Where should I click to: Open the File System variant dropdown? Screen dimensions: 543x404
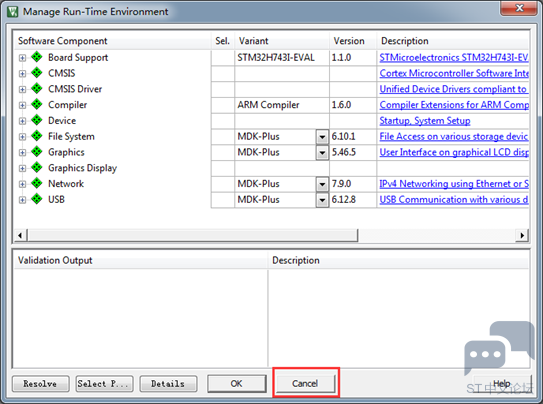(322, 137)
